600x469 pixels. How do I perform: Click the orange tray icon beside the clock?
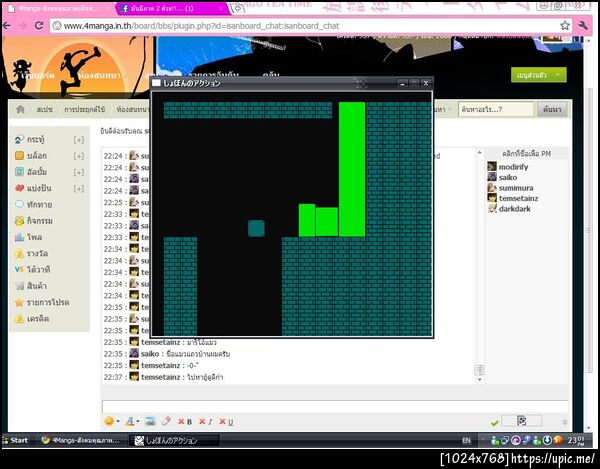point(558,440)
